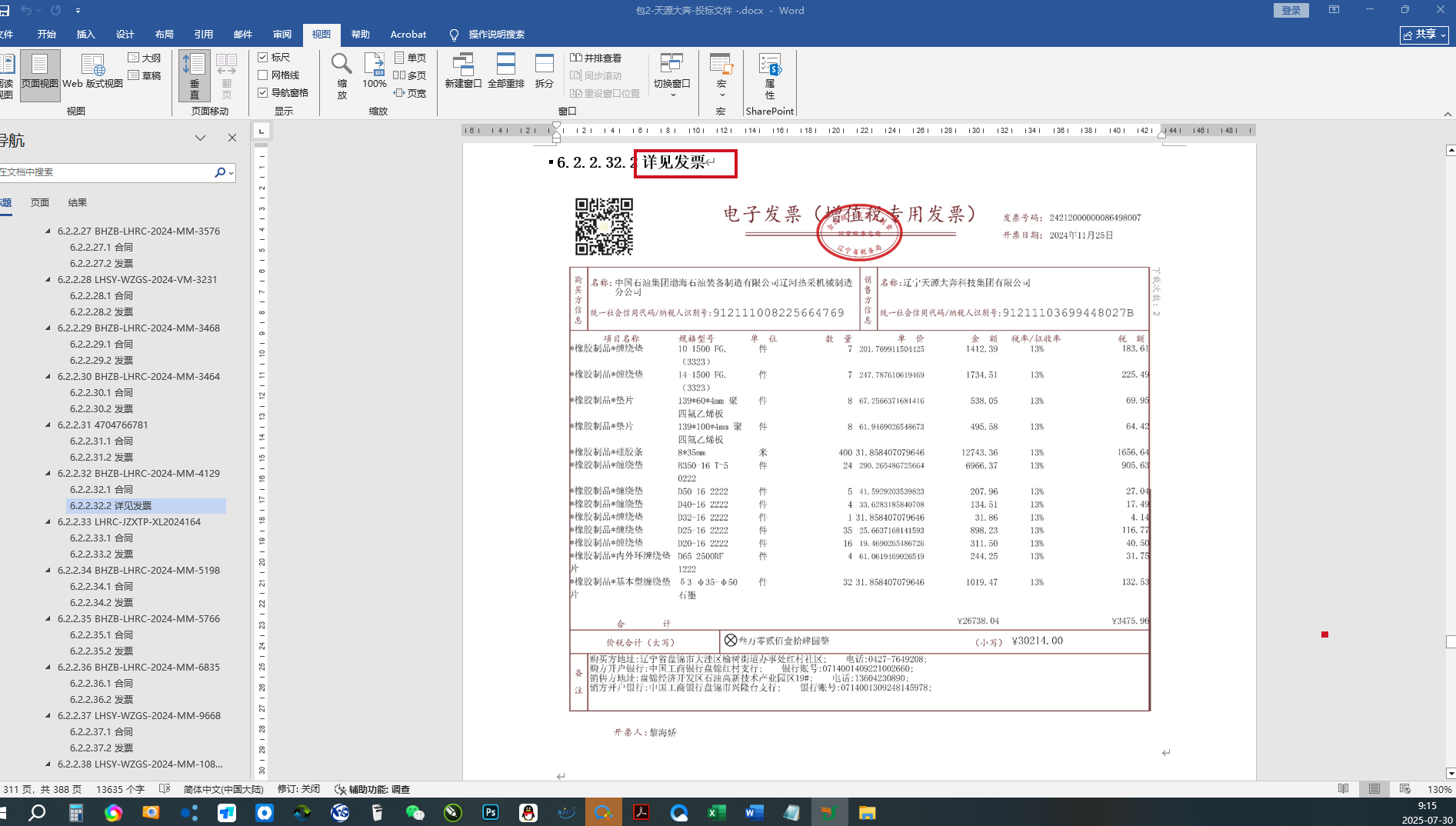This screenshot has width=1456, height=826.
Task: View documents side by side (并排查看)
Action: point(595,58)
